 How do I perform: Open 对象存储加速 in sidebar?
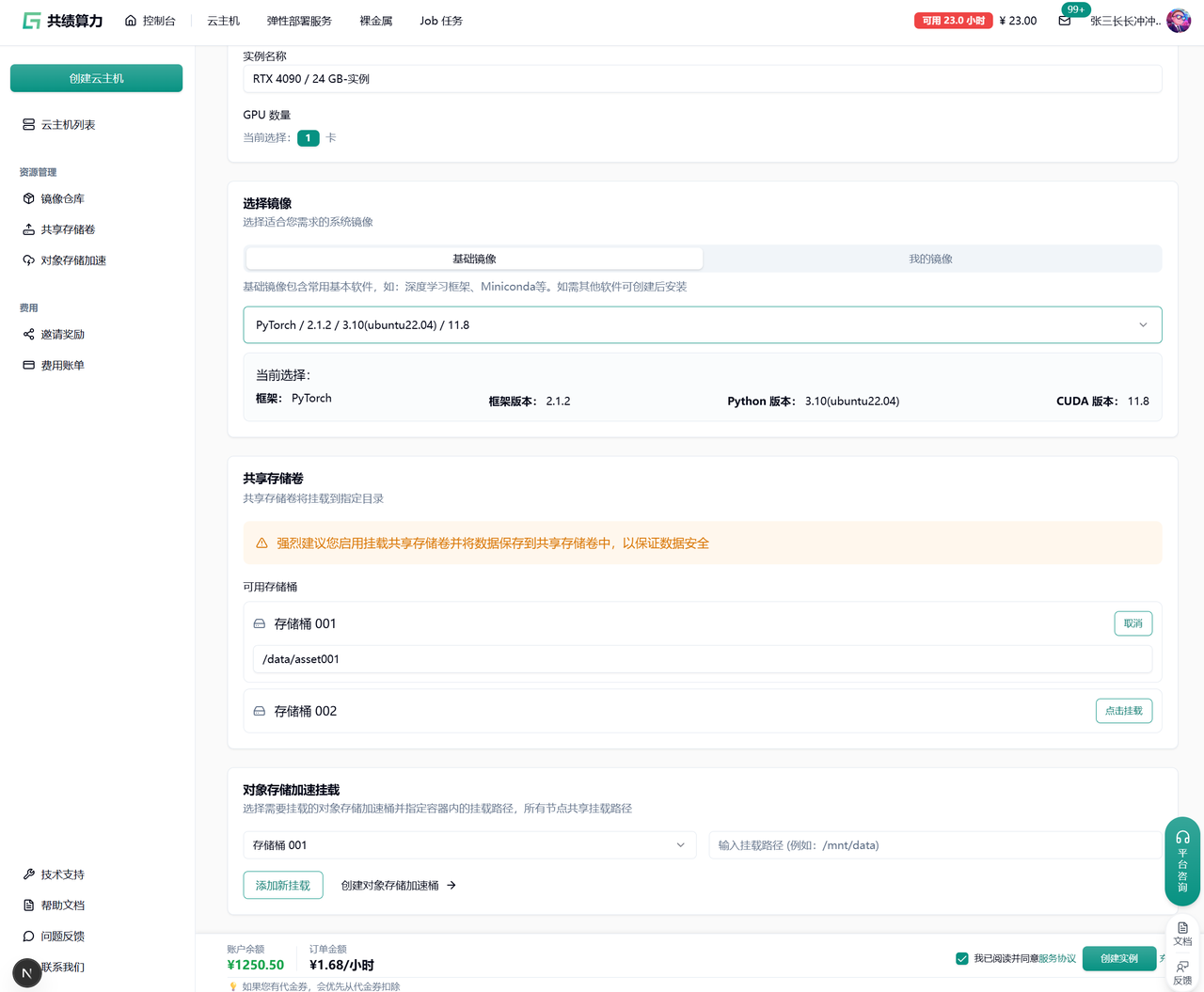72,260
